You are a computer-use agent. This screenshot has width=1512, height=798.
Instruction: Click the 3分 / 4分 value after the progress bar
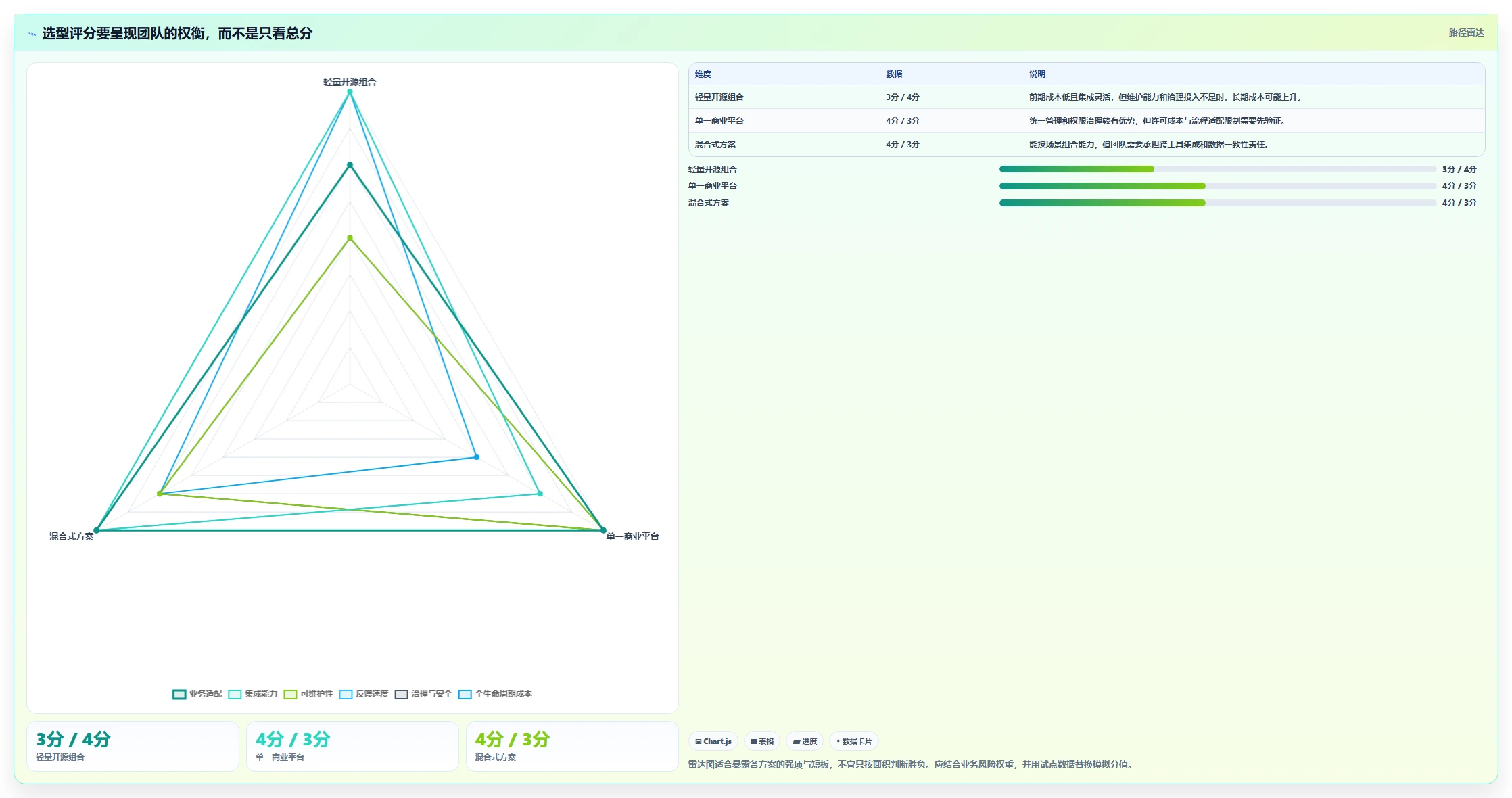[1459, 170]
